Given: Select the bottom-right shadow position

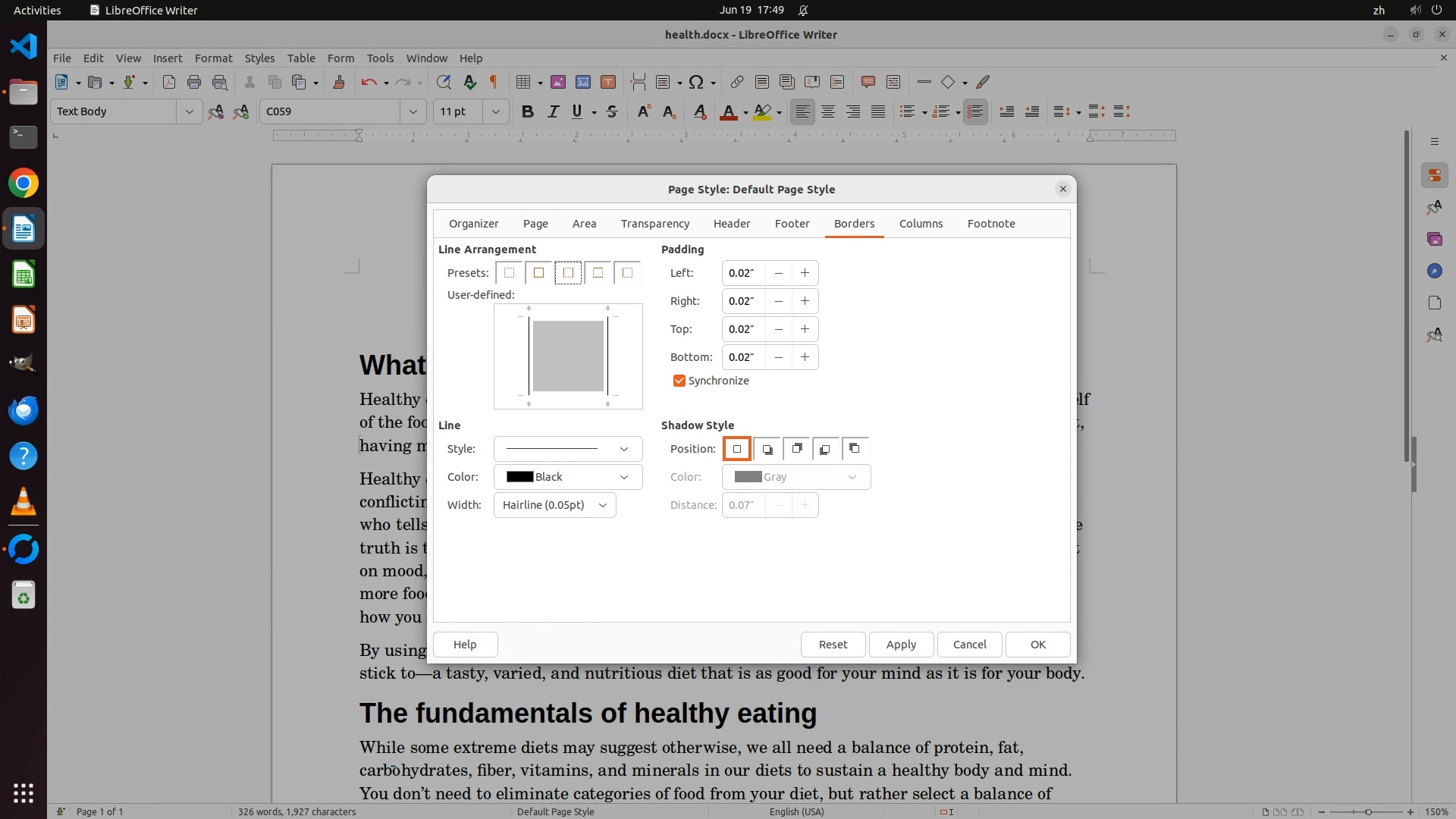Looking at the screenshot, I should coord(767,449).
